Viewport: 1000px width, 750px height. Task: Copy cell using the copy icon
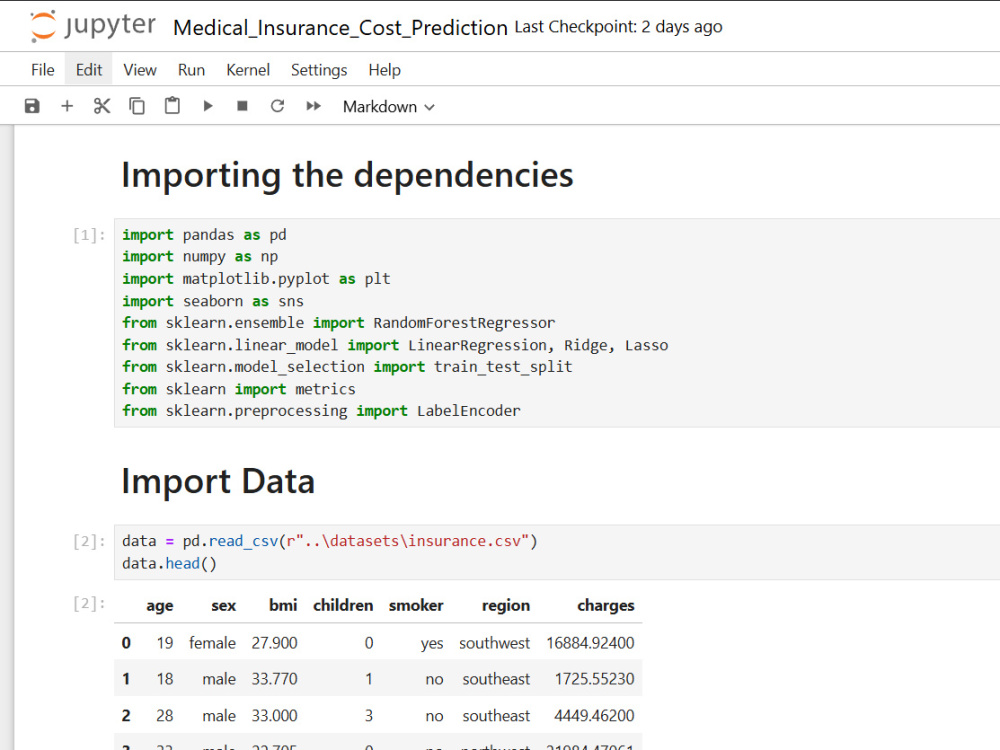pyautogui.click(x=137, y=106)
